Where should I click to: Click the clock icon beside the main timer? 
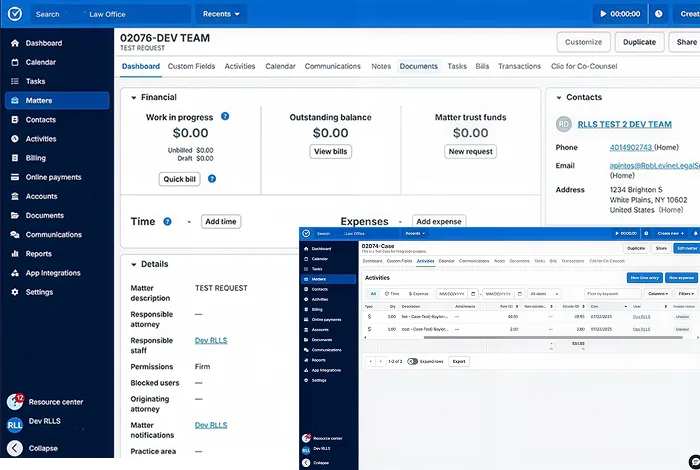tap(658, 14)
